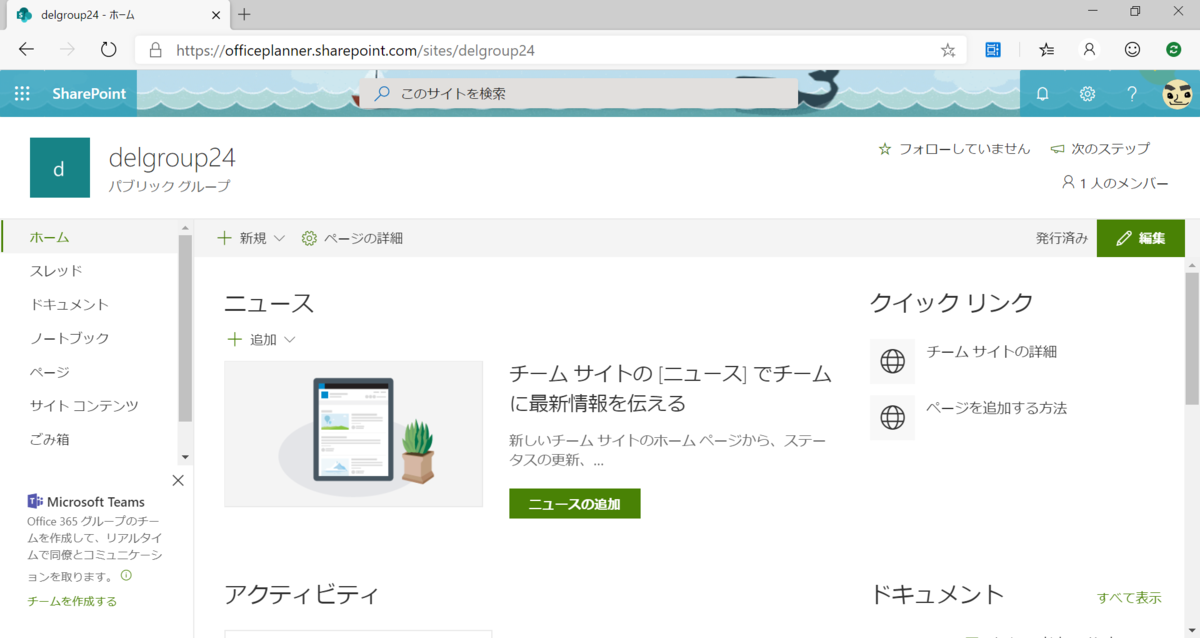The width and height of the screenshot is (1200, 638).
Task: Open ドキュメント in left navigation
Action: tap(69, 305)
